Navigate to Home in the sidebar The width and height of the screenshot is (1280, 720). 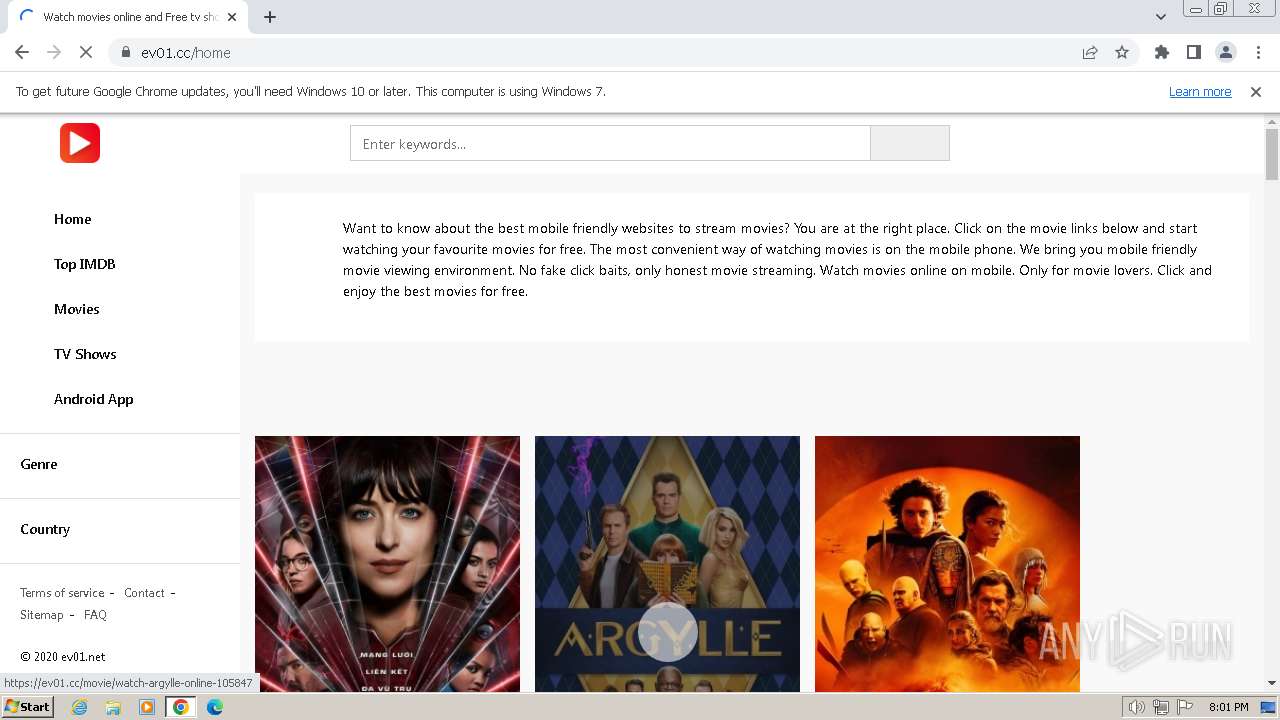(x=73, y=219)
